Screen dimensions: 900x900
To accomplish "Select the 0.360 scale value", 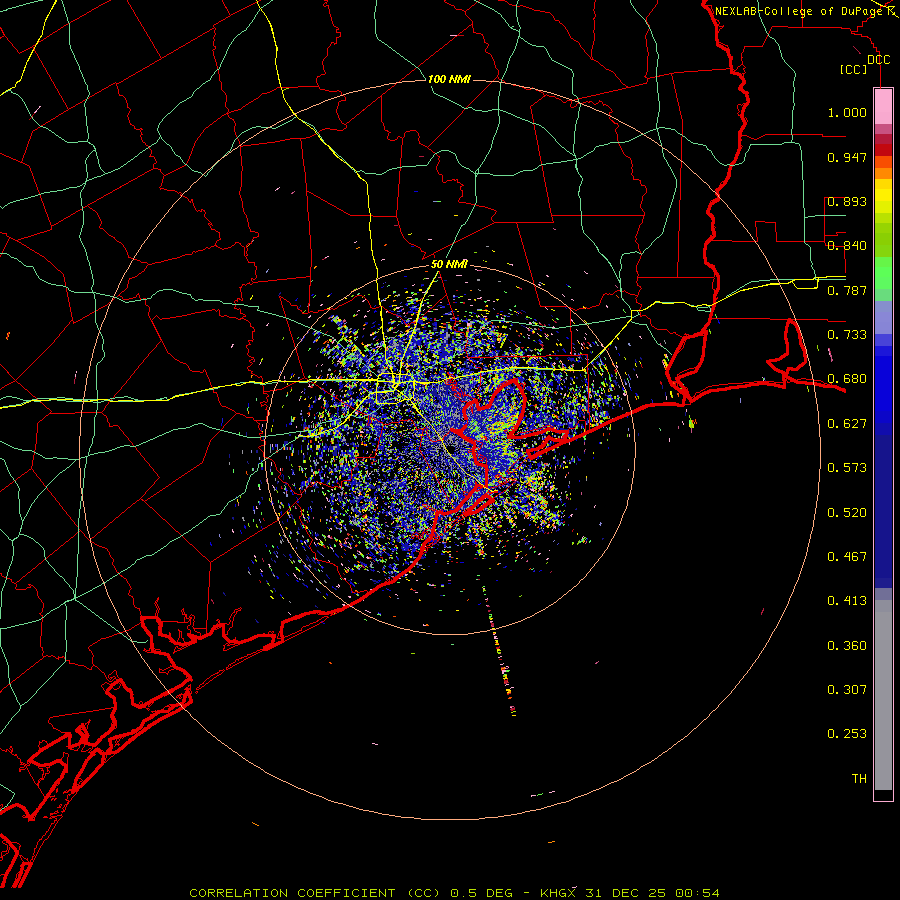I will click(847, 646).
